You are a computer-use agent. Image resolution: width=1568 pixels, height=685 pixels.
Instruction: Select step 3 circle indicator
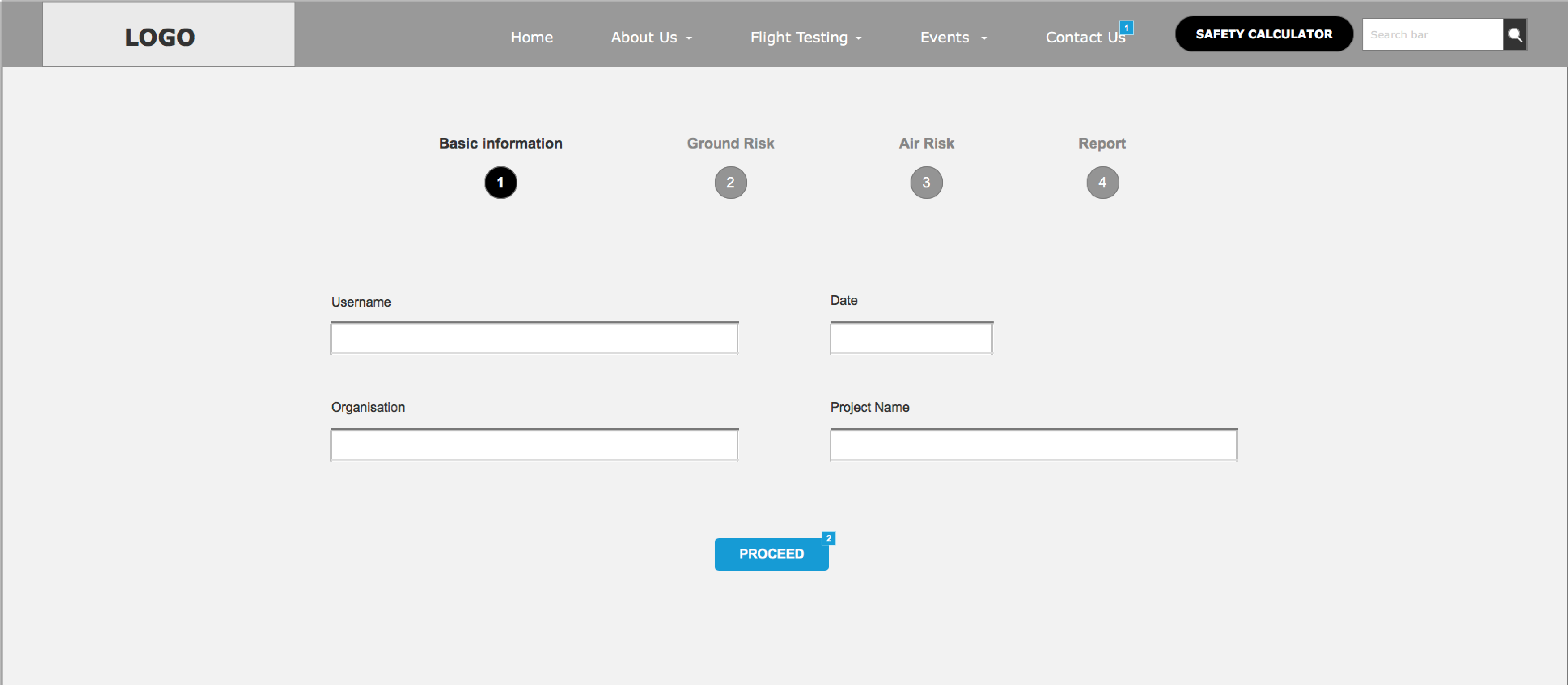click(926, 182)
